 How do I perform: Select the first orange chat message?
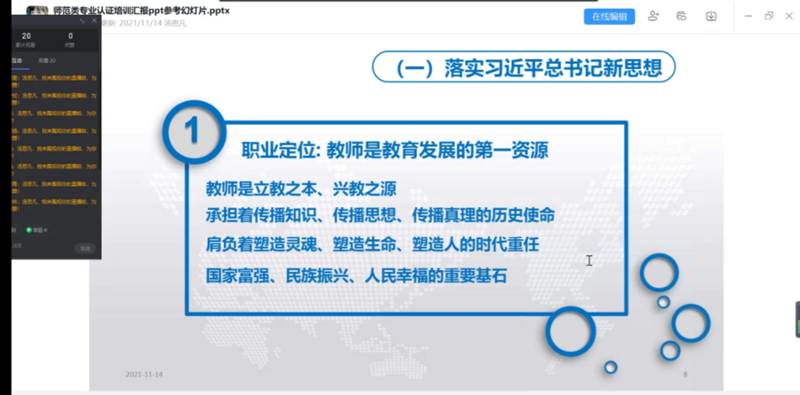click(x=54, y=82)
